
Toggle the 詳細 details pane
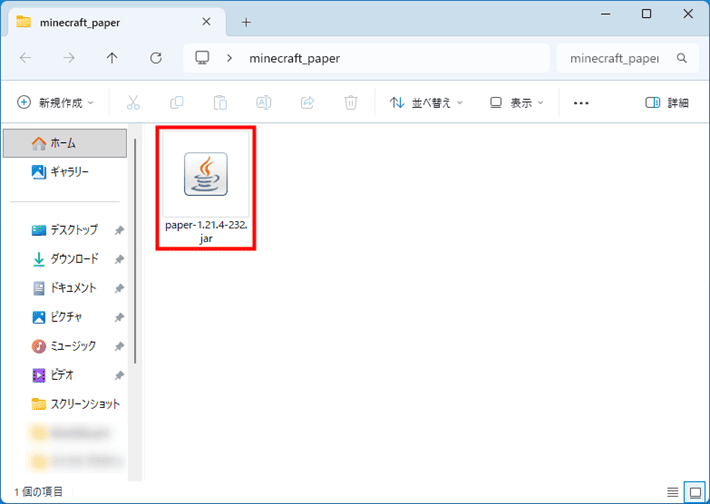(667, 103)
